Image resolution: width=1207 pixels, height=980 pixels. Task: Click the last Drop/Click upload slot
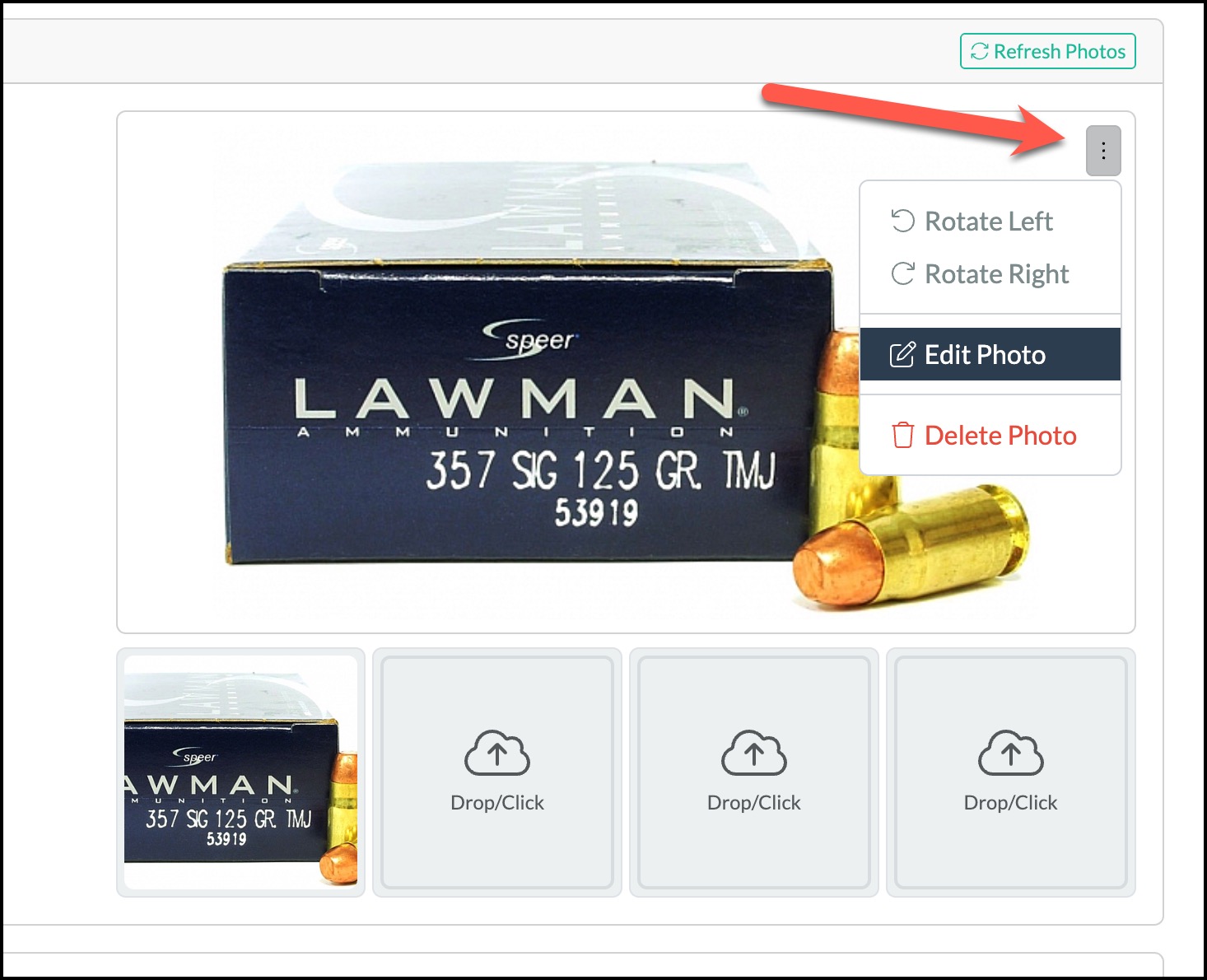pos(1010,772)
